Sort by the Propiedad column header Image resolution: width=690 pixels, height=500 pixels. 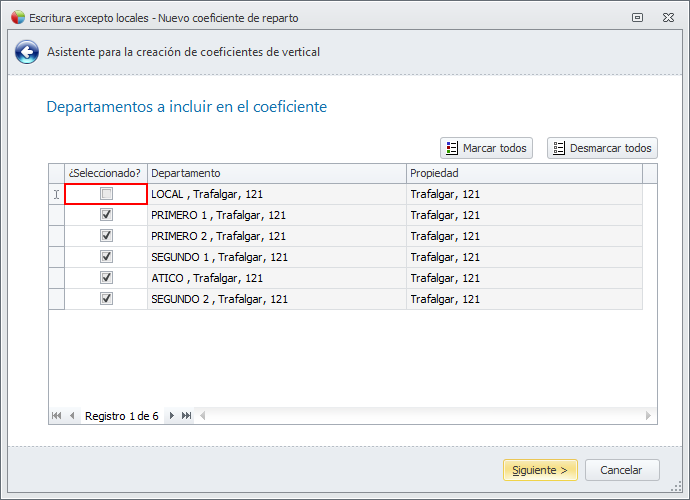pos(524,173)
